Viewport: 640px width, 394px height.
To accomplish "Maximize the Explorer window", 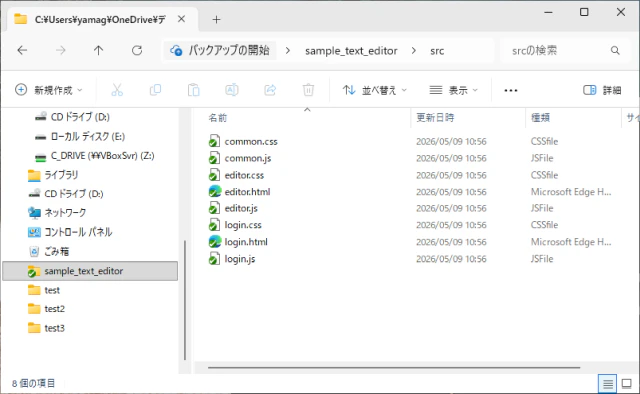I will point(584,12).
